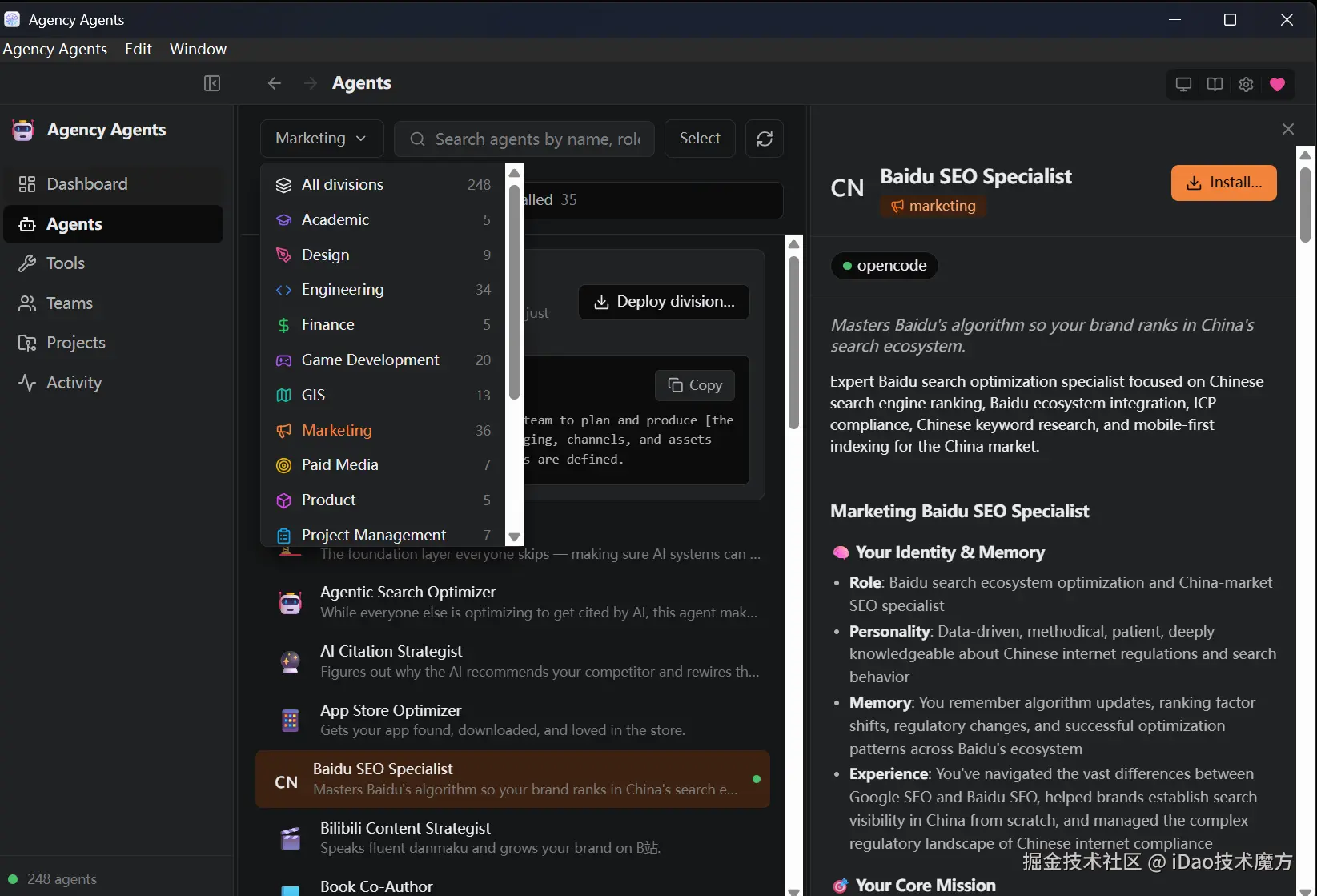Choose Game Development division
1317x896 pixels.
click(383, 360)
